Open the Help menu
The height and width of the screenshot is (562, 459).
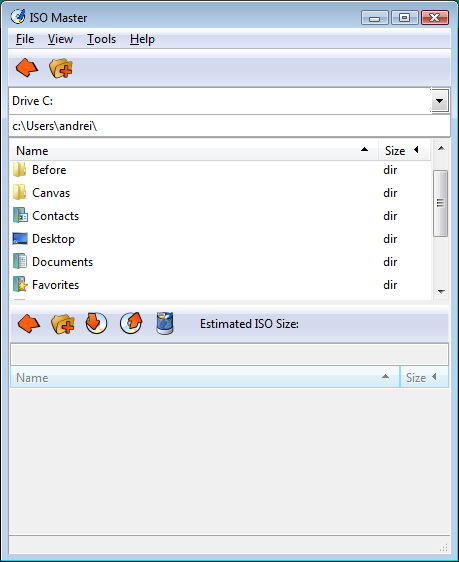142,39
